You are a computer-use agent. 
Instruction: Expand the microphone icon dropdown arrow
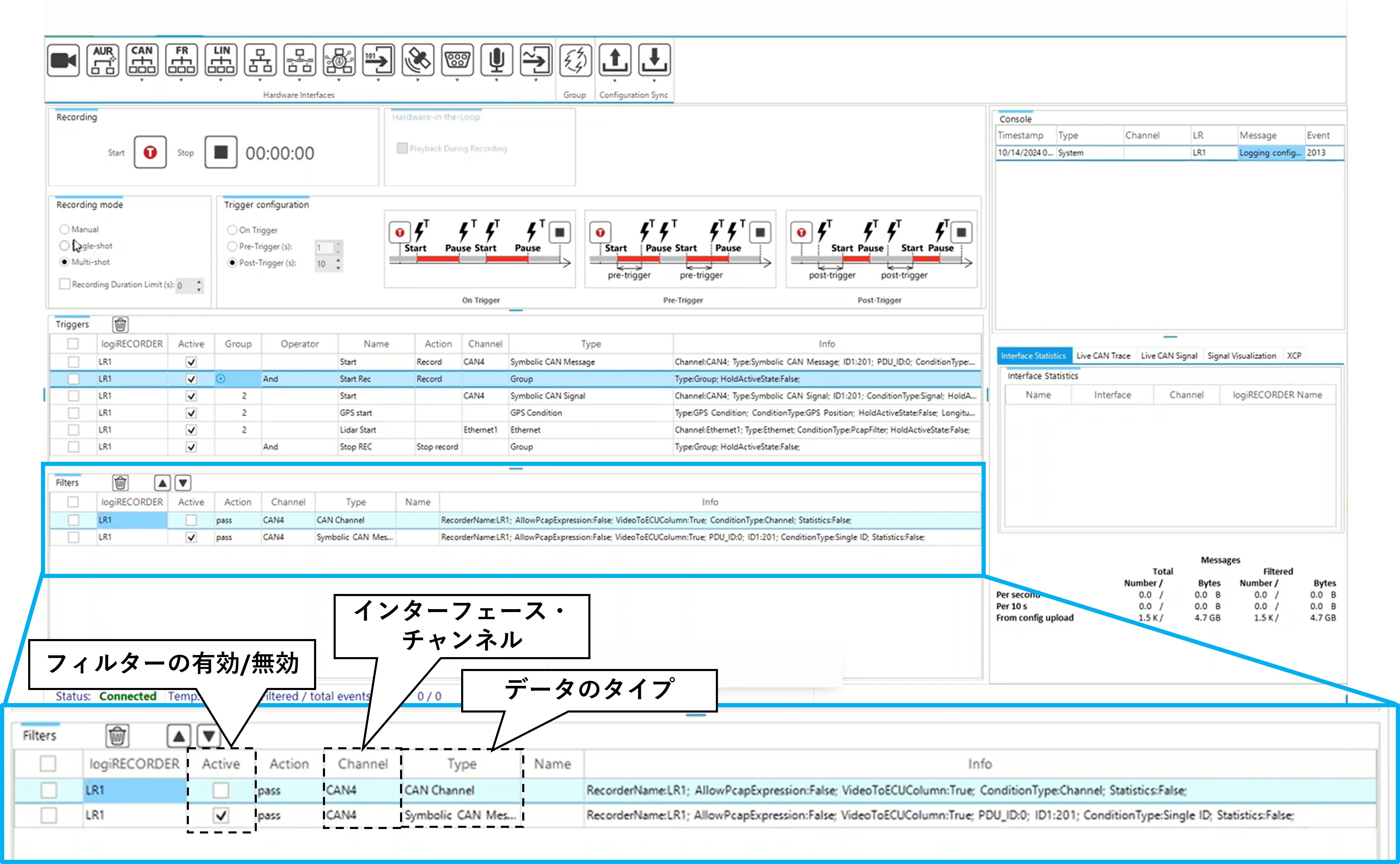pos(497,80)
